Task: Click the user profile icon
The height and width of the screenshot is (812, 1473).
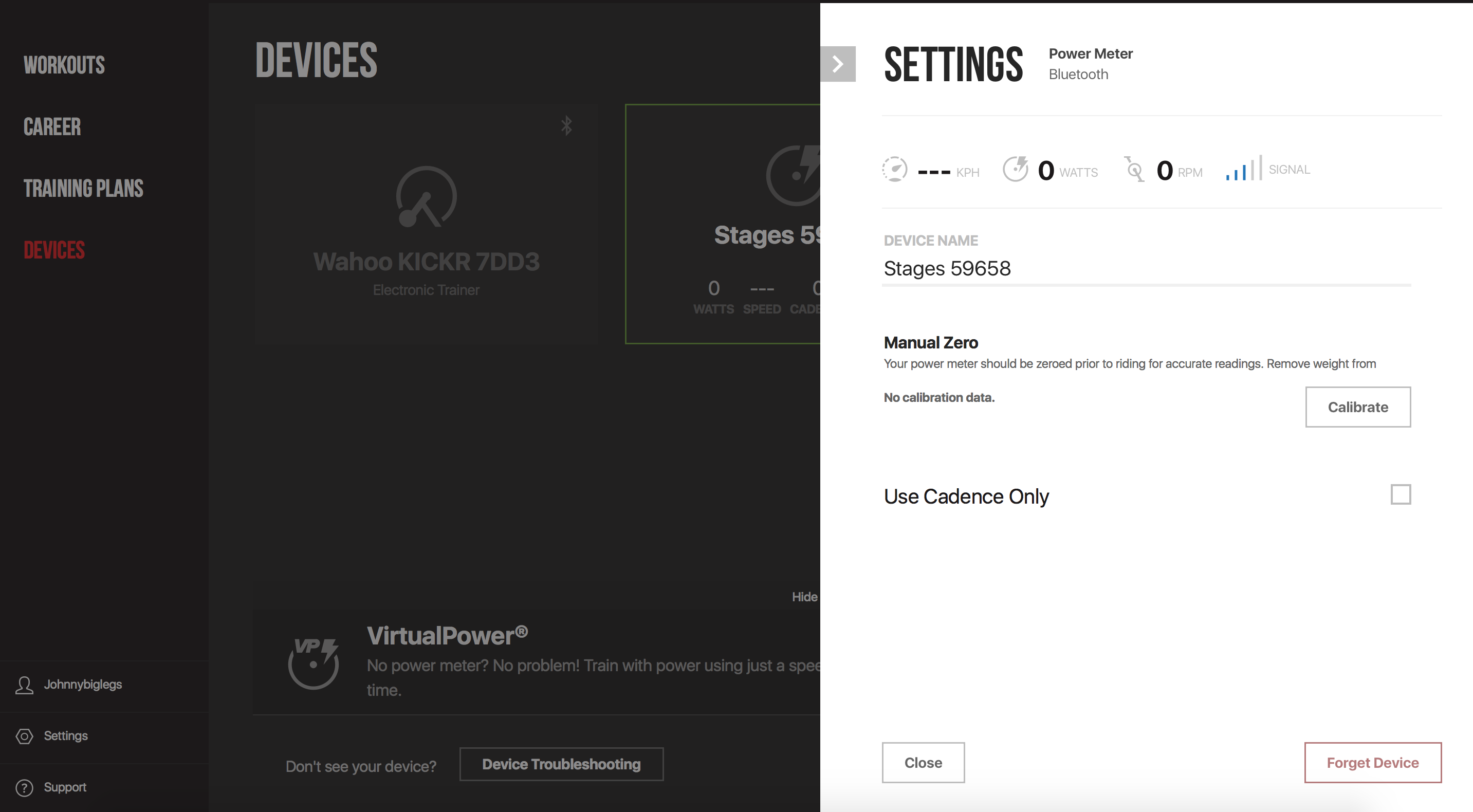Action: [x=24, y=685]
